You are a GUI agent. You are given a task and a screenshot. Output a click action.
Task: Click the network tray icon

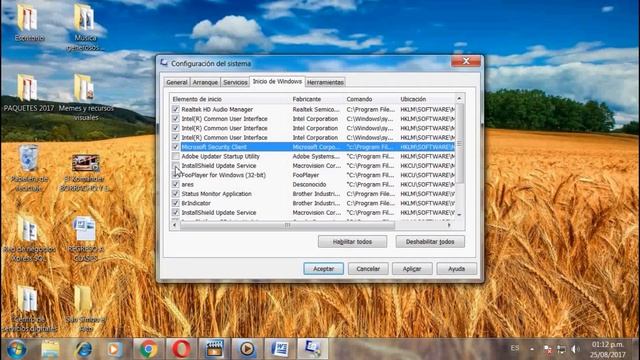coord(562,349)
